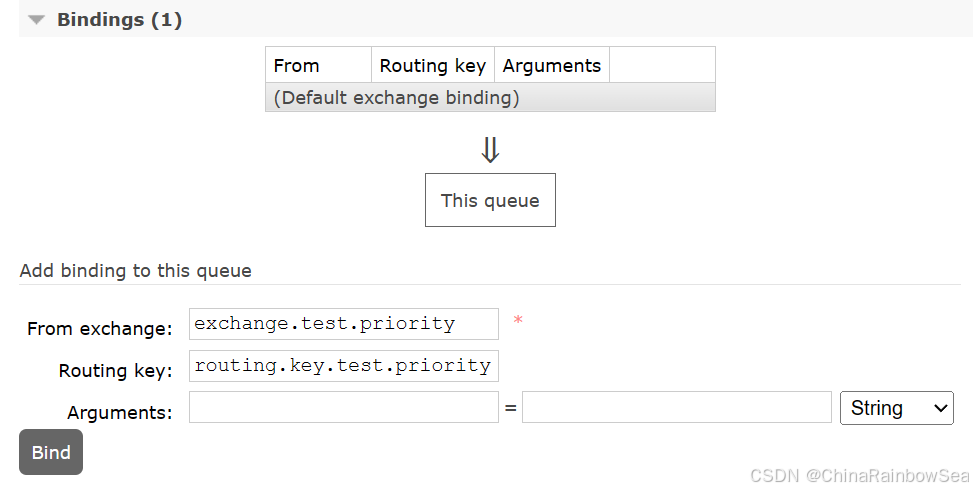
Task: Click the Bindings (1) section heading
Action: (119, 20)
